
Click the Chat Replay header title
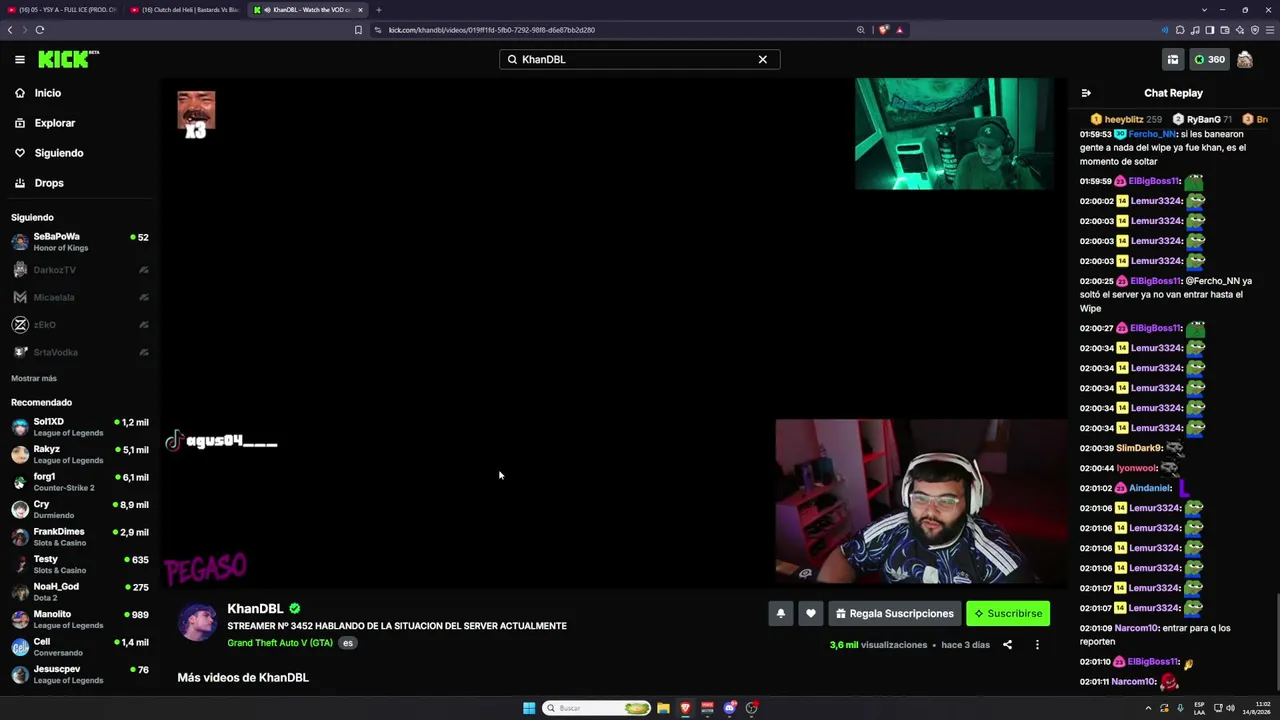1173,93
